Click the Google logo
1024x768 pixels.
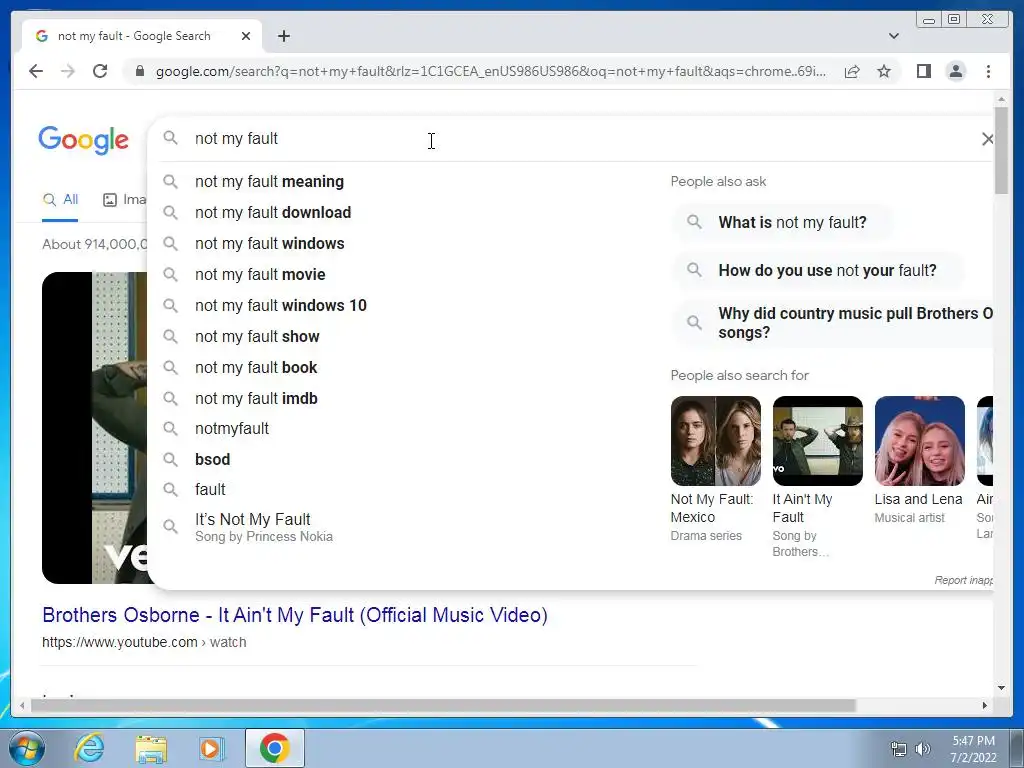click(84, 140)
